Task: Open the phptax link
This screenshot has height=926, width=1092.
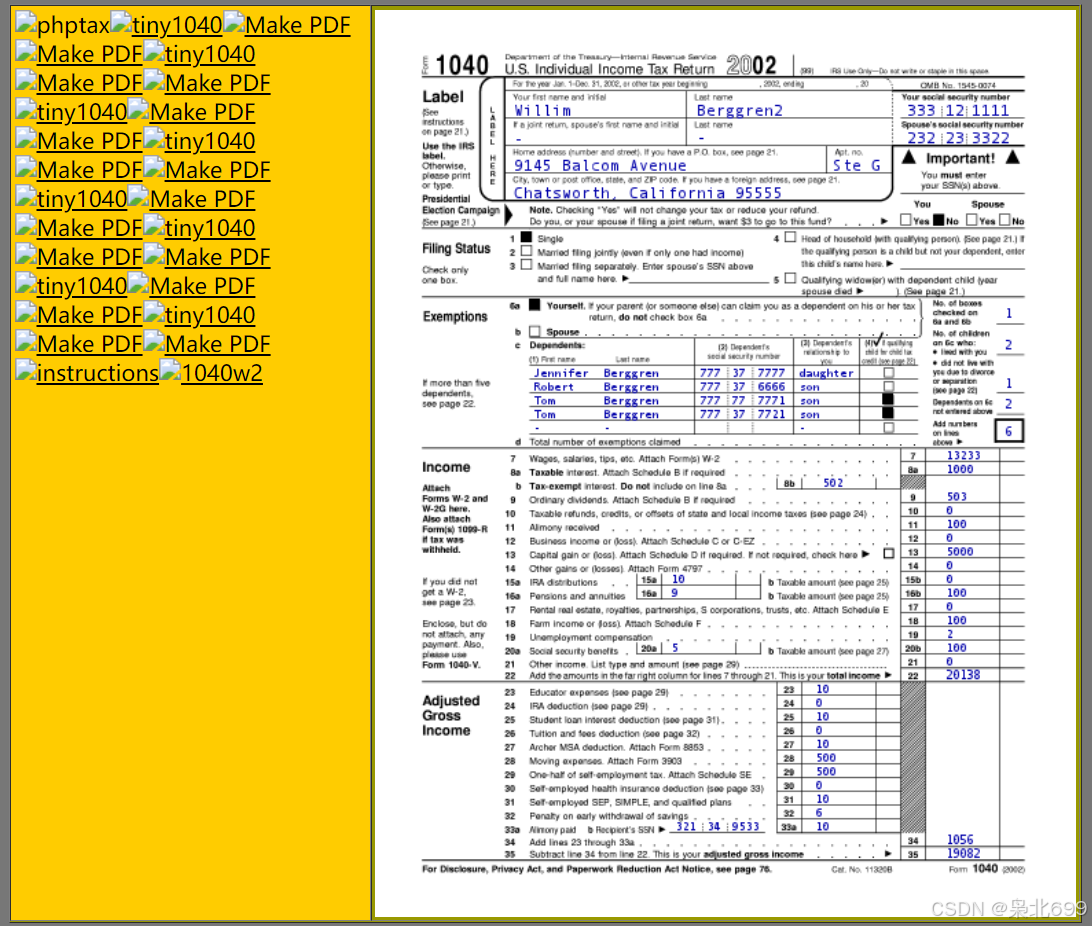Action: tap(73, 25)
